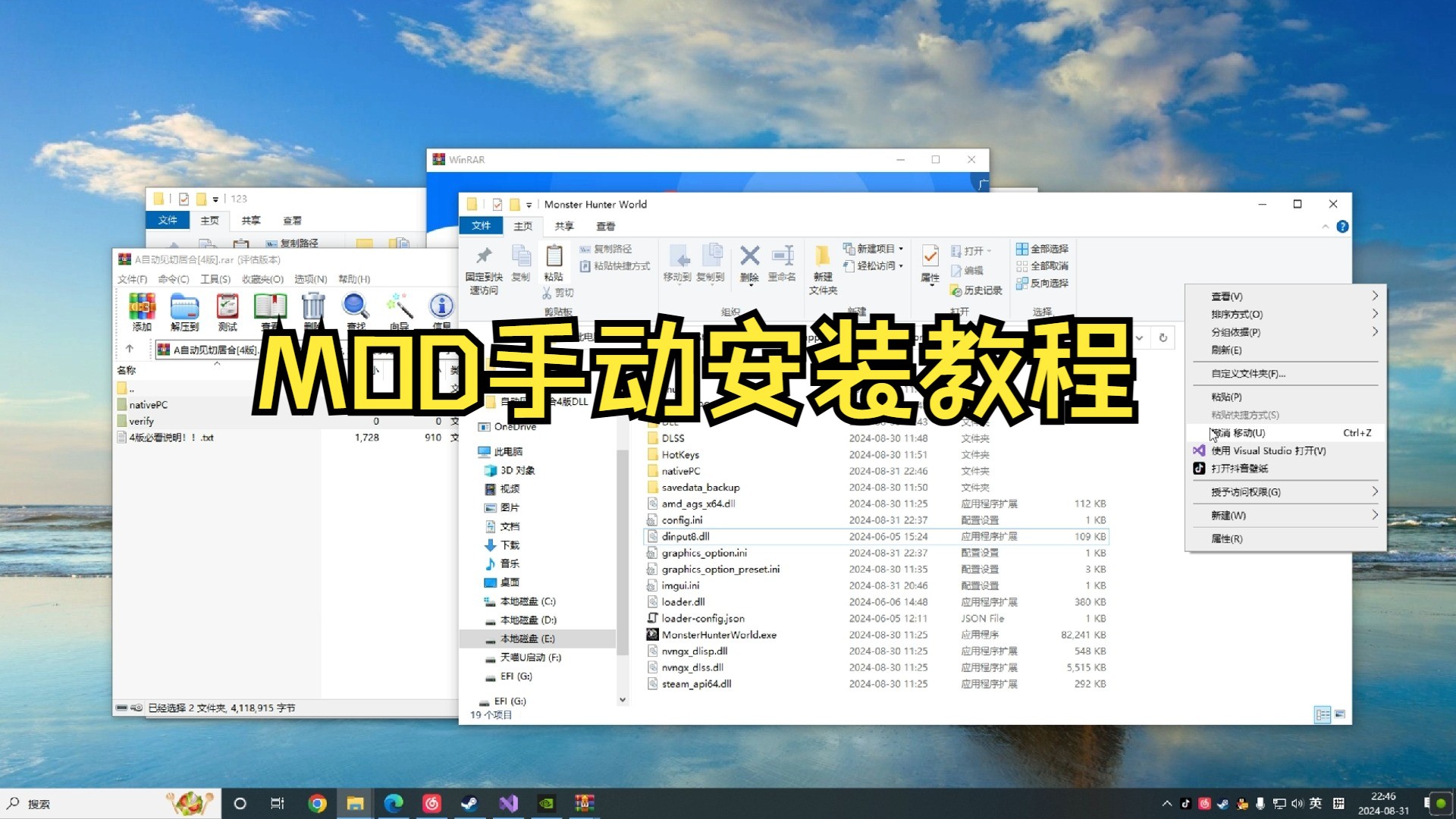The image size is (1456, 819).
Task: Choose Paste (粘贴) in context menu
Action: [1286, 397]
